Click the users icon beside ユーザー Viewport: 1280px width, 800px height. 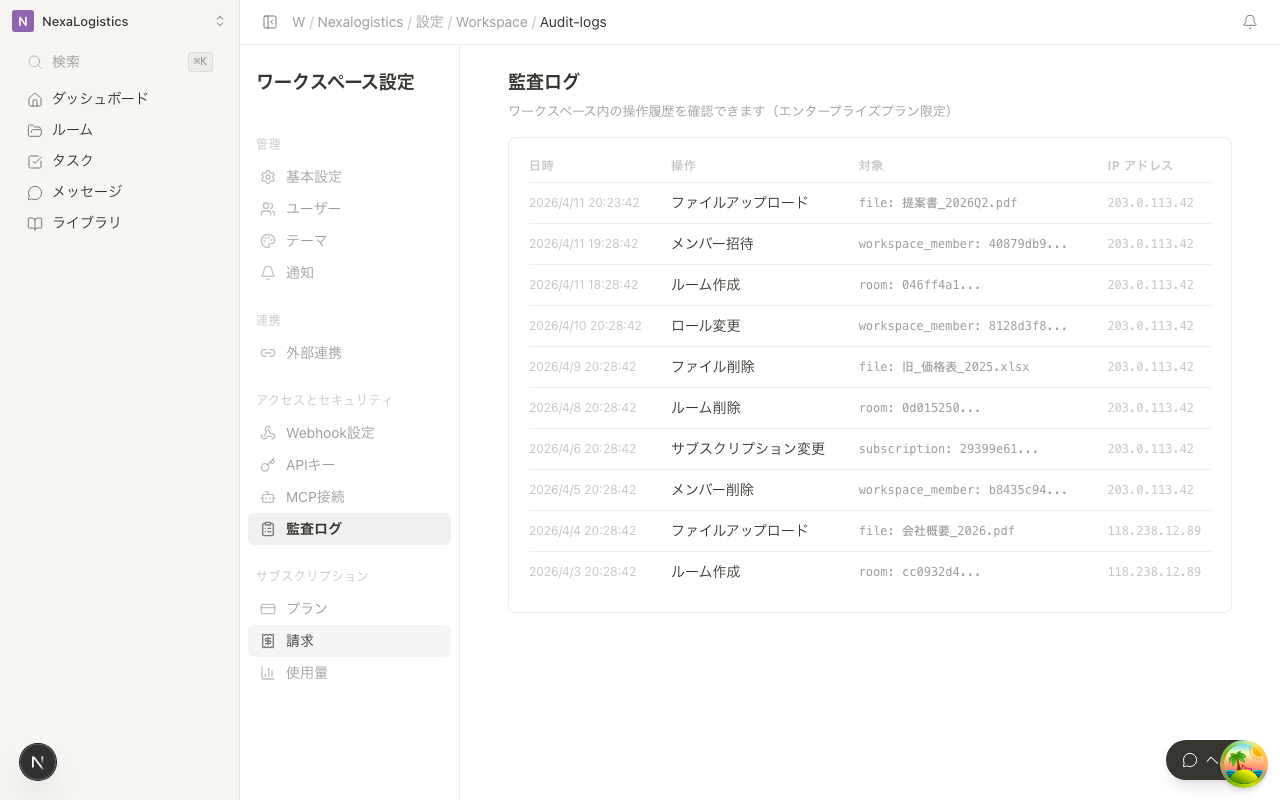point(268,209)
